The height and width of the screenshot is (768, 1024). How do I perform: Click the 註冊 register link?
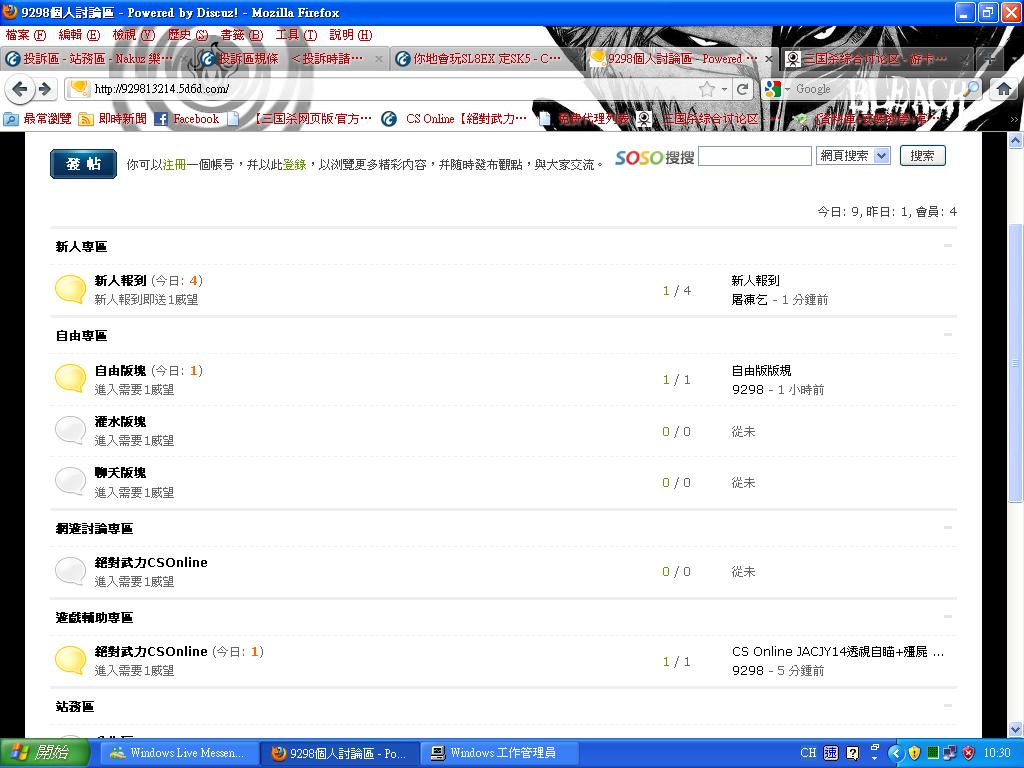175,164
